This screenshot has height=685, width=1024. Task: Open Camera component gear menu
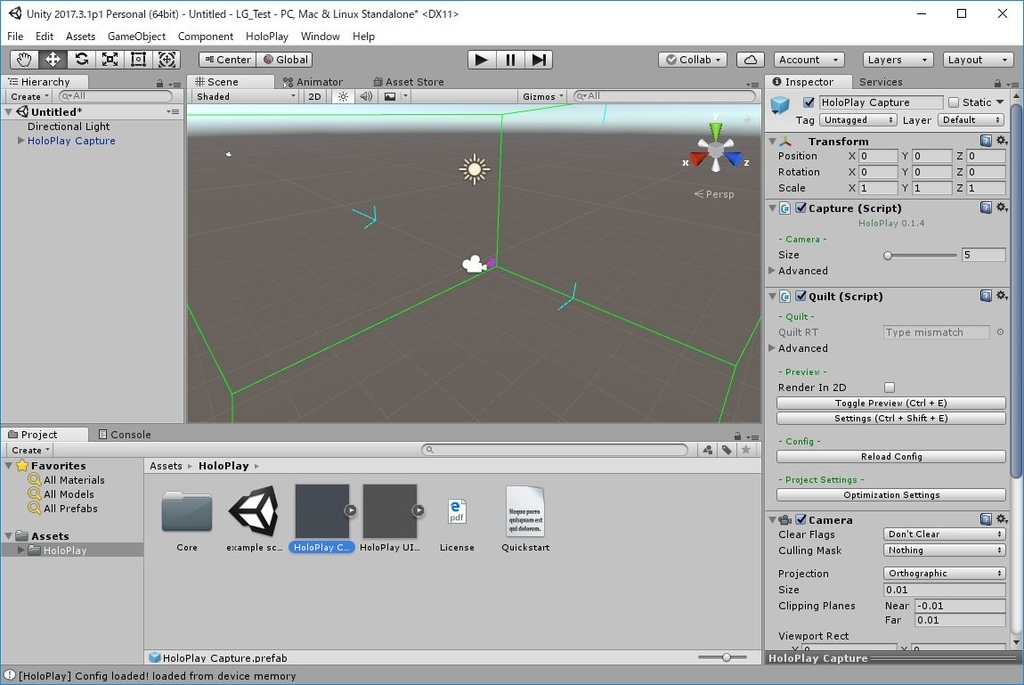coord(1002,519)
